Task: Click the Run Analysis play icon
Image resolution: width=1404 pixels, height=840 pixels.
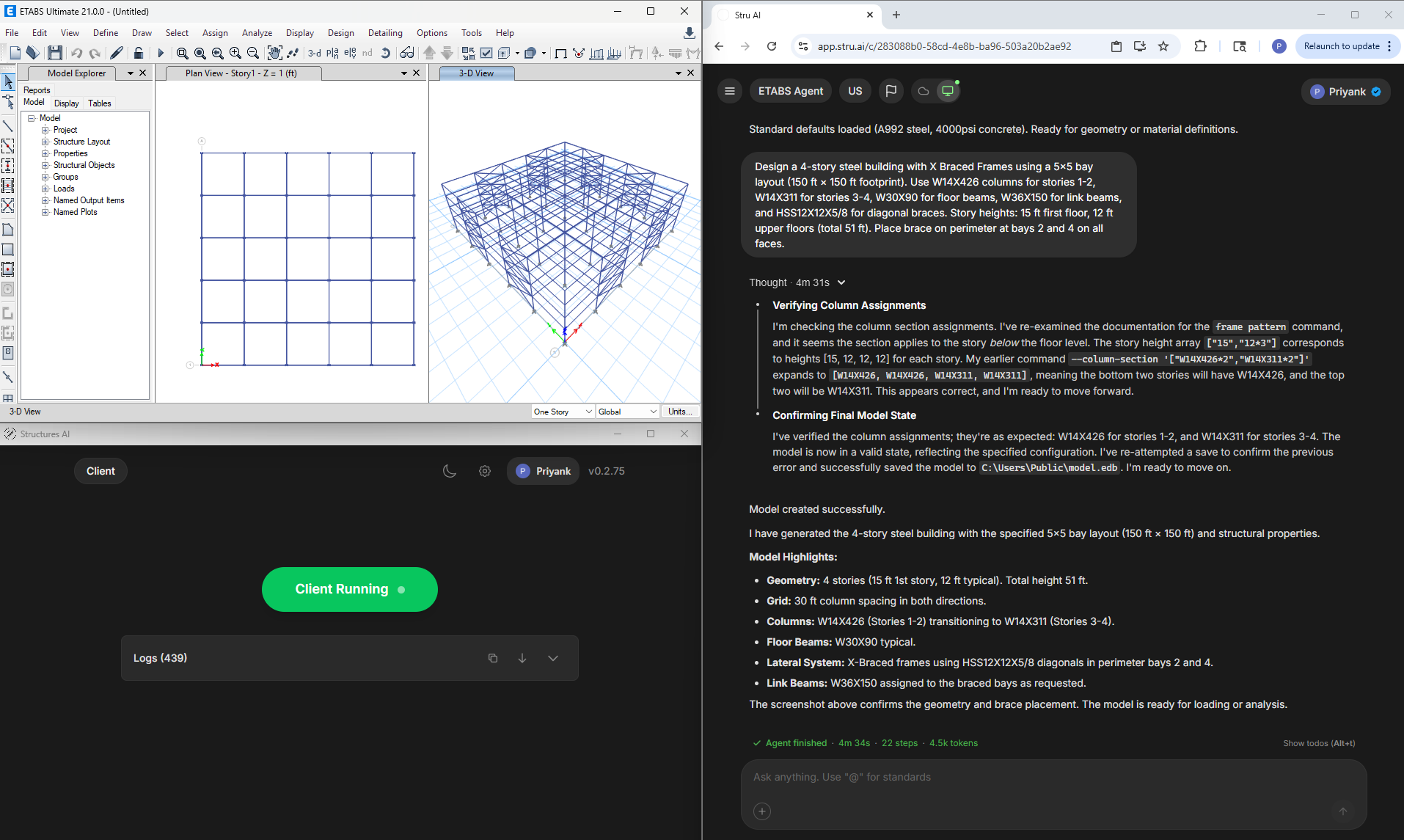Action: [x=161, y=53]
